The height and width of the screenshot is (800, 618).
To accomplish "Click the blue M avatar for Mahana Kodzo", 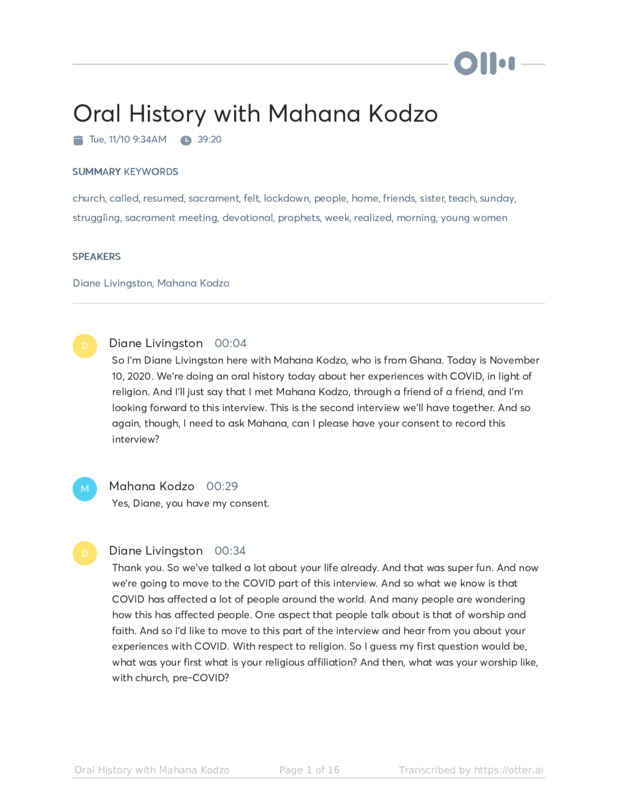I will pos(85,488).
